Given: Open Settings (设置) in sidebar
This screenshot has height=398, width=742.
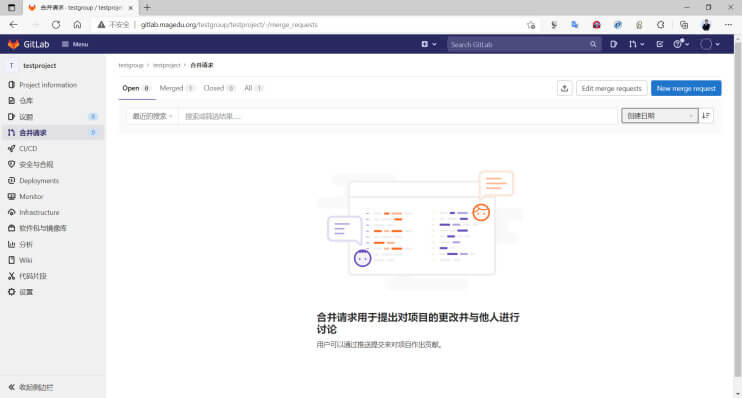Looking at the screenshot, I should pos(26,292).
